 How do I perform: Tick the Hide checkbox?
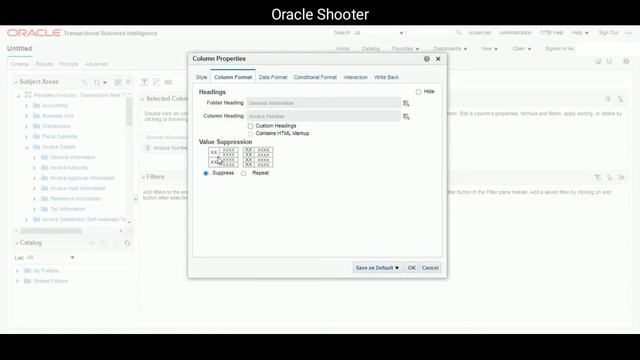pyautogui.click(x=418, y=92)
